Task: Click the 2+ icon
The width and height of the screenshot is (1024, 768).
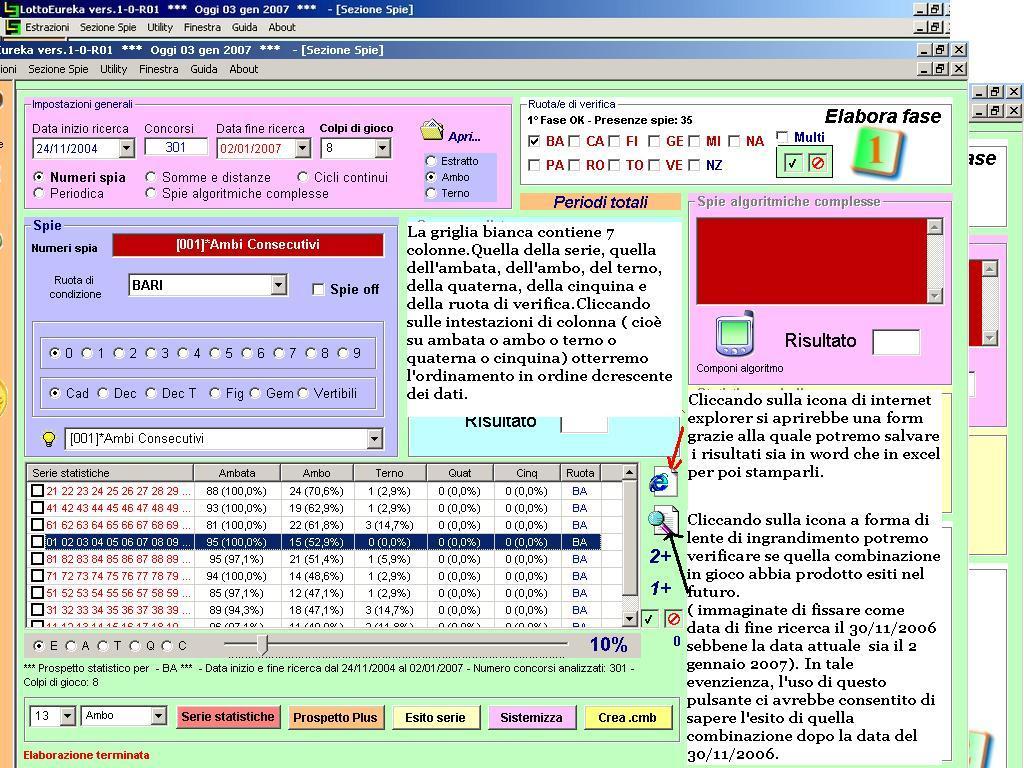Action: coord(660,556)
